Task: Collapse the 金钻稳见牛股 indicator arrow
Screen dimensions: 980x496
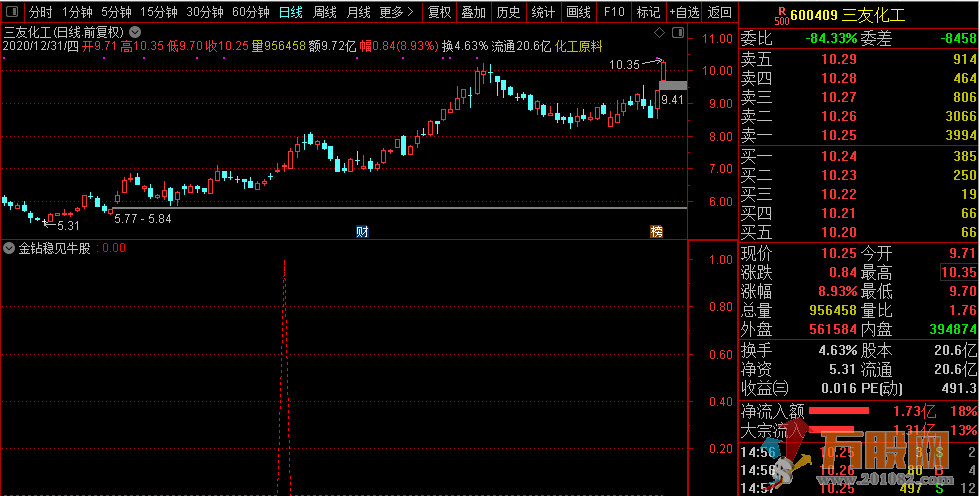Action: pos(9,248)
